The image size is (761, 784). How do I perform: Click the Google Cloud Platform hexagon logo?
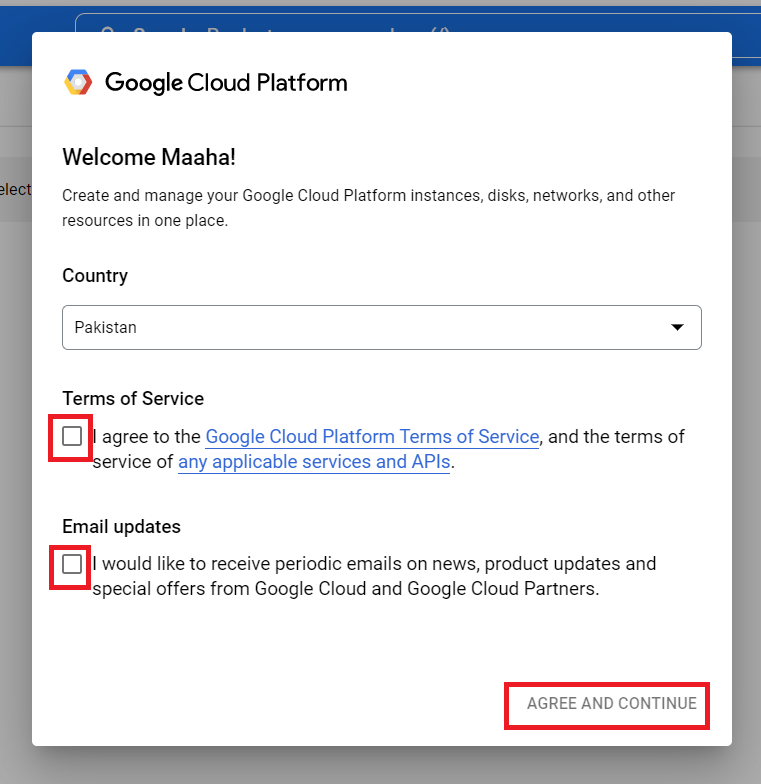[78, 82]
